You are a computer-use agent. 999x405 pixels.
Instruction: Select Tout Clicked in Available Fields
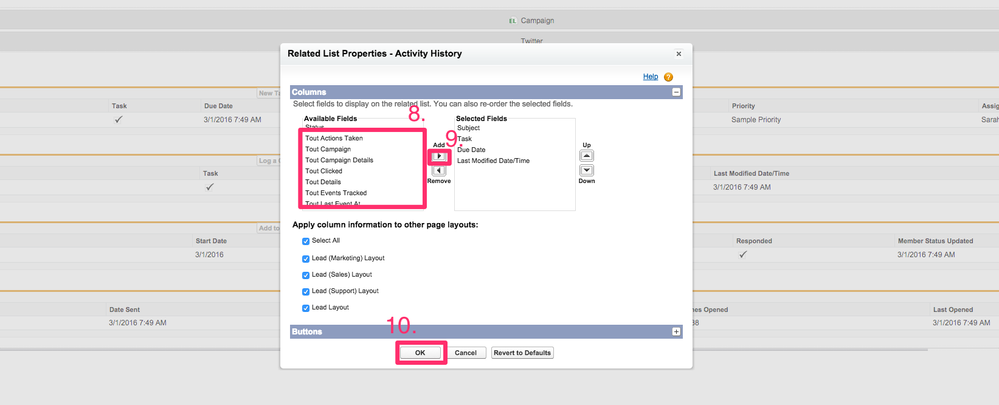pos(324,171)
